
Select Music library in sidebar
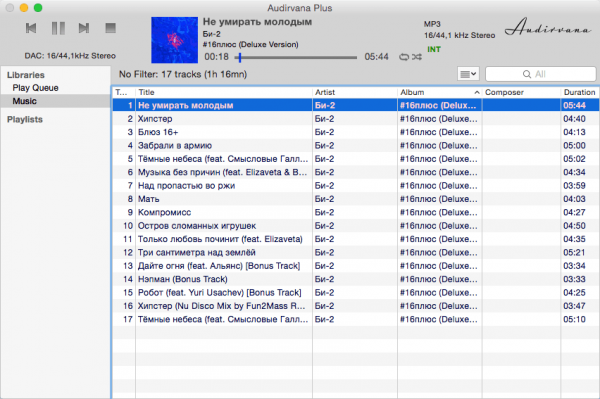pos(24,101)
